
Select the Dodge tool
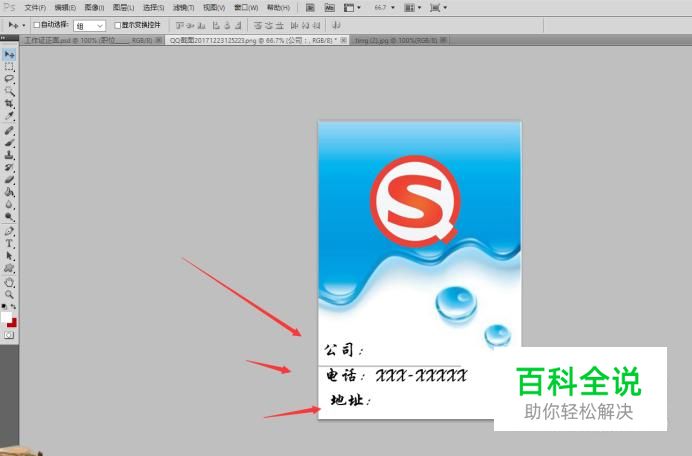9,217
